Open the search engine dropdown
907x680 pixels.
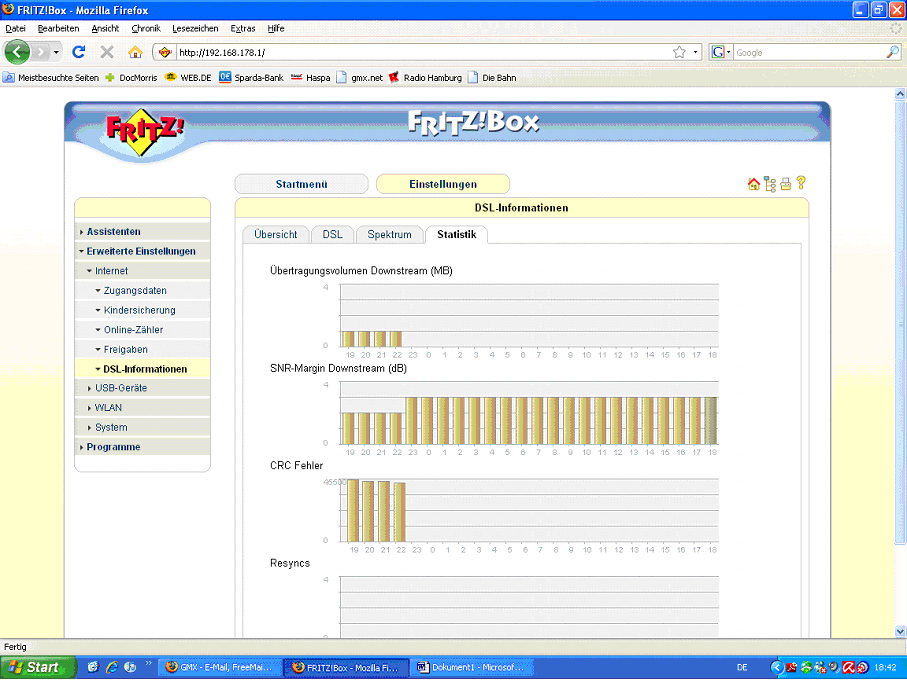point(722,52)
